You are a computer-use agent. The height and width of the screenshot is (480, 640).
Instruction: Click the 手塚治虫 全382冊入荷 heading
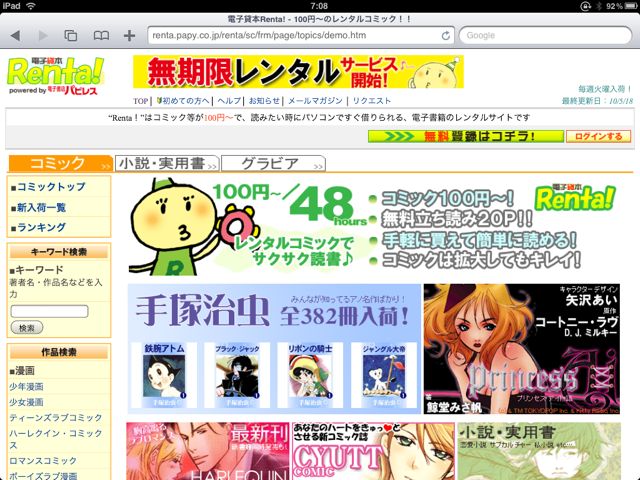tap(272, 311)
